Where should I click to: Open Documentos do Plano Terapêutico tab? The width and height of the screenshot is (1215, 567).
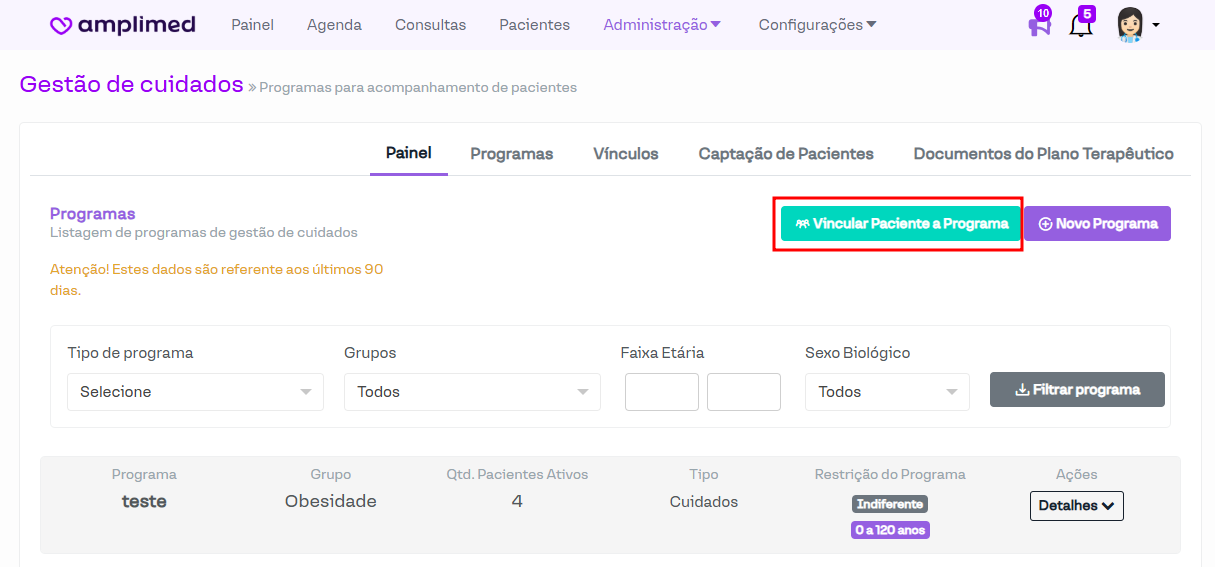click(x=1043, y=154)
